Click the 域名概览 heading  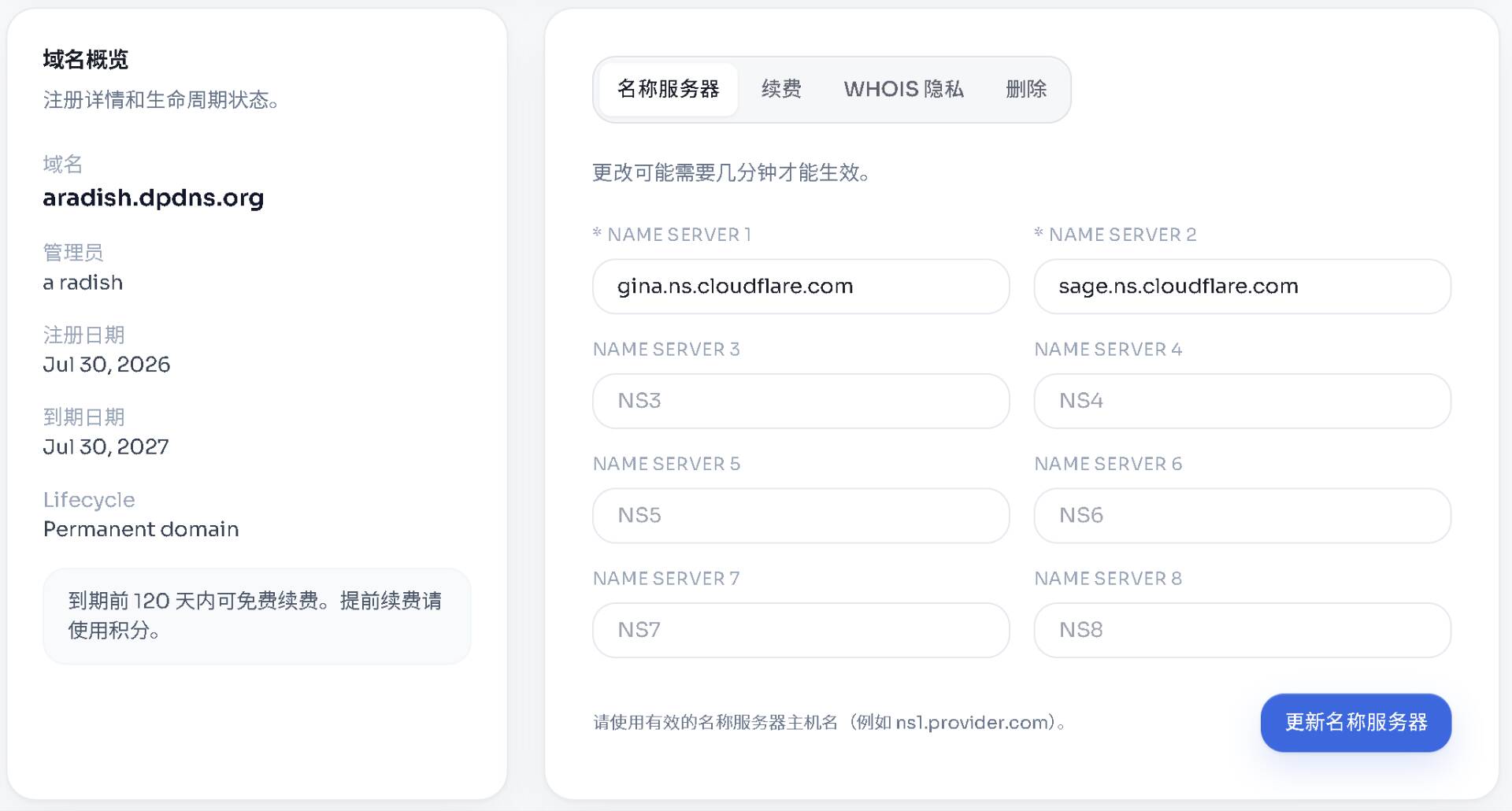85,59
